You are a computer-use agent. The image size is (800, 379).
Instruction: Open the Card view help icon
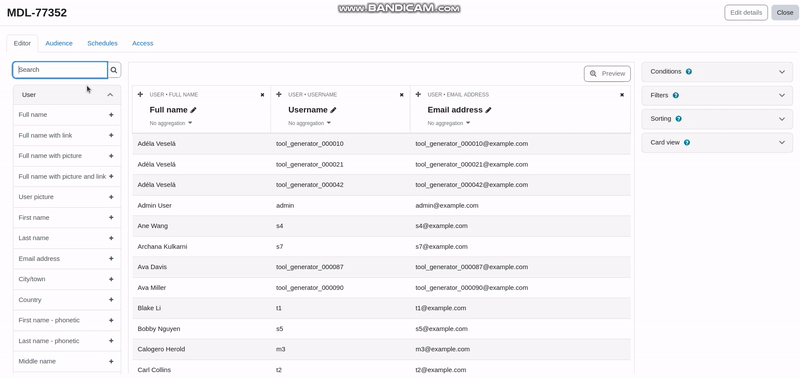coord(687,143)
